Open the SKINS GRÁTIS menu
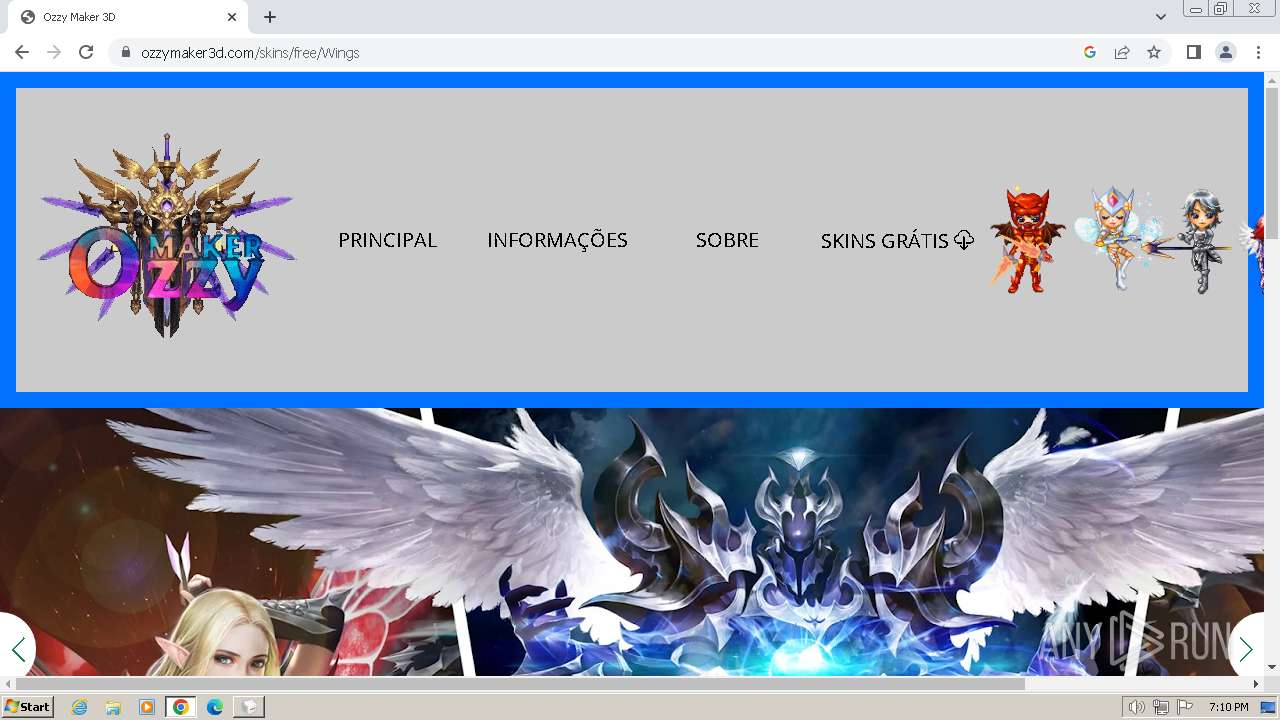 pos(897,240)
